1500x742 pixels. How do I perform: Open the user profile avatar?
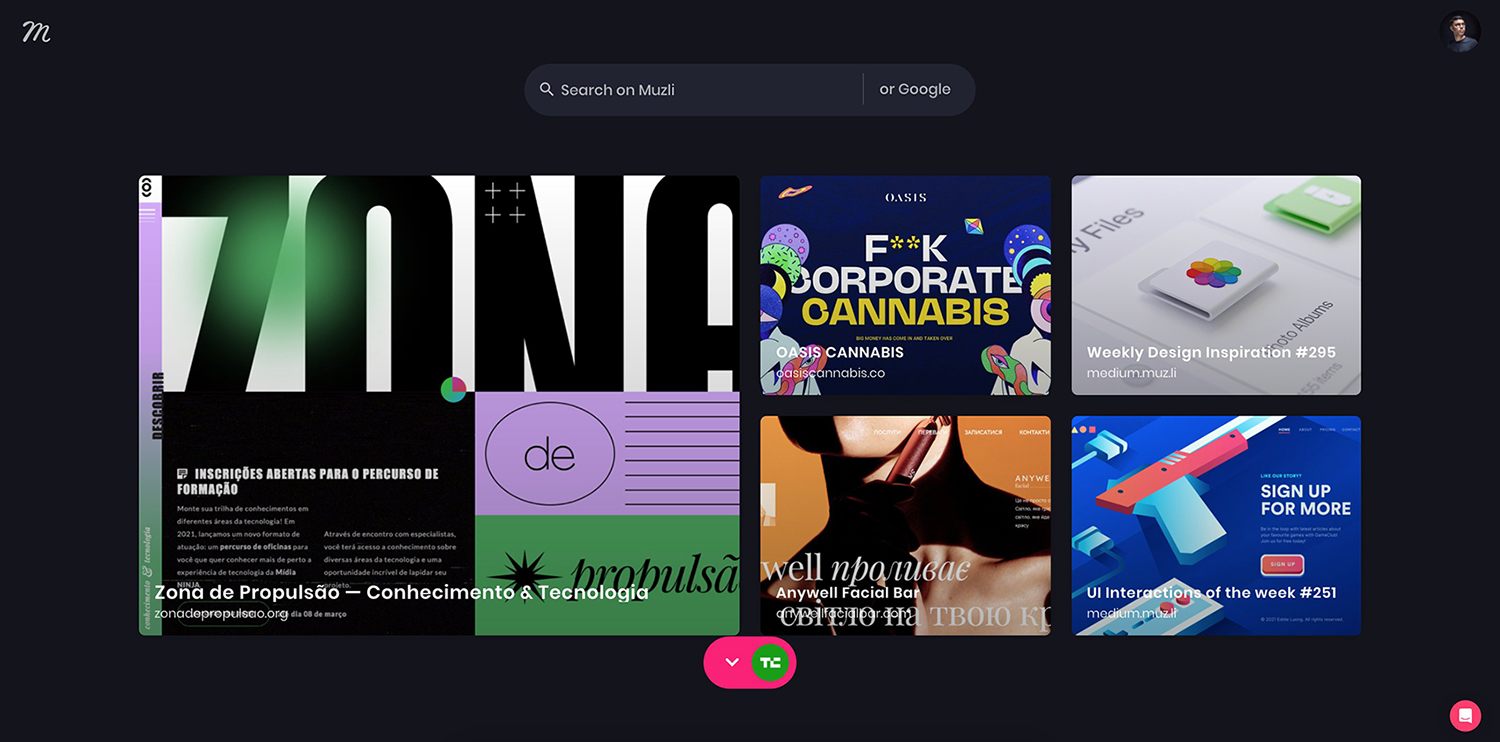(x=1459, y=32)
